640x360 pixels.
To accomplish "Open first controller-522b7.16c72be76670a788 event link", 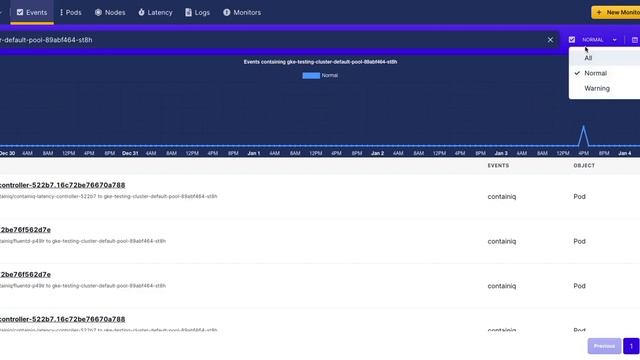I will pyautogui.click(x=62, y=185).
